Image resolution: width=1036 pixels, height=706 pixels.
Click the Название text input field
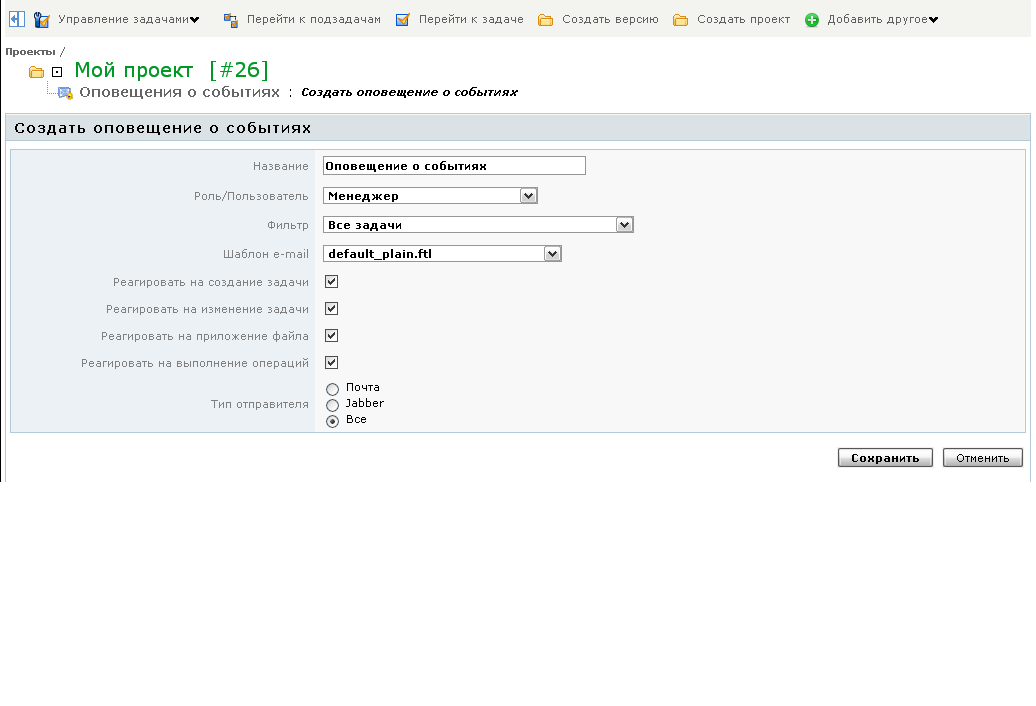(454, 166)
